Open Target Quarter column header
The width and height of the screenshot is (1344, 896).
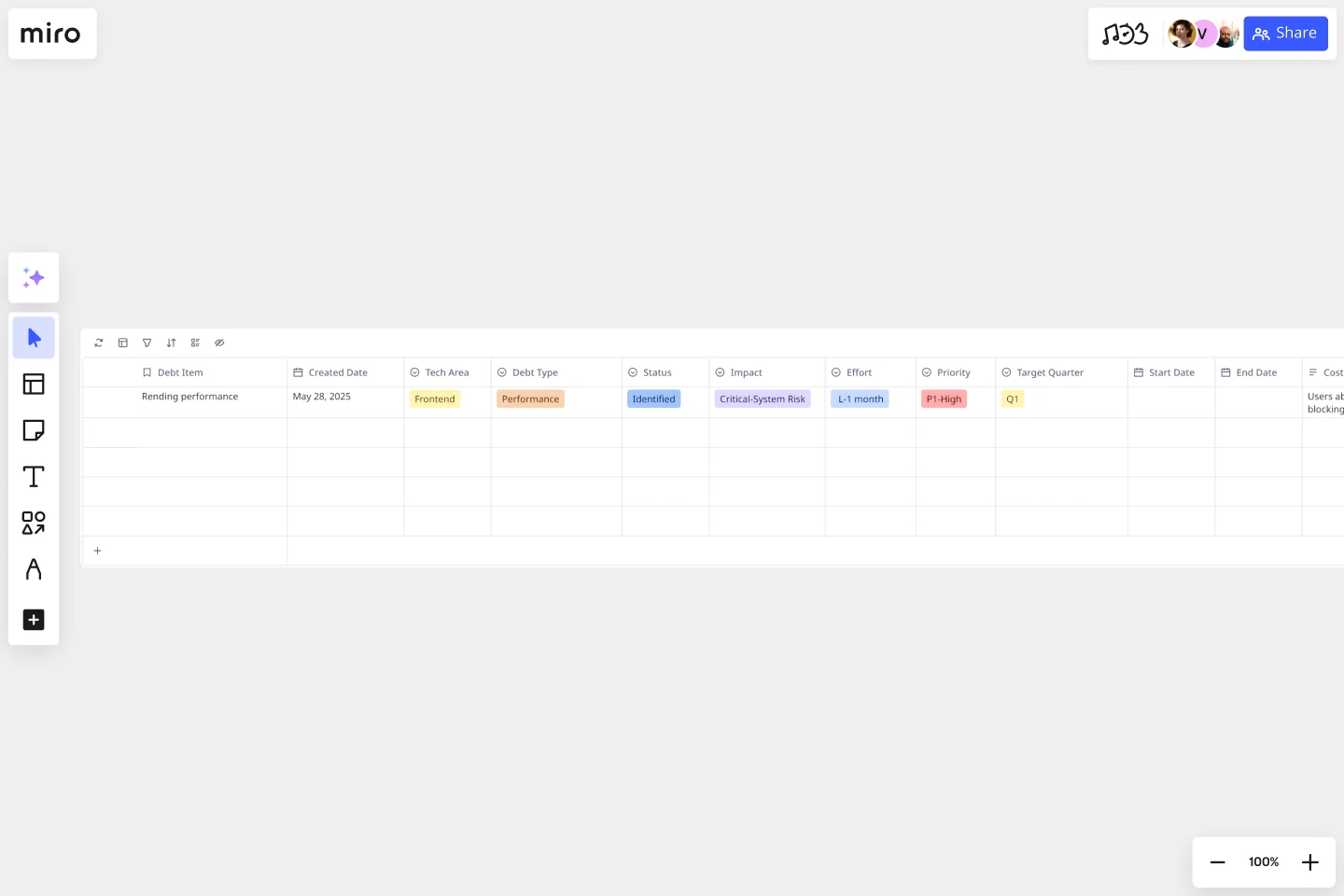pyautogui.click(x=1061, y=372)
